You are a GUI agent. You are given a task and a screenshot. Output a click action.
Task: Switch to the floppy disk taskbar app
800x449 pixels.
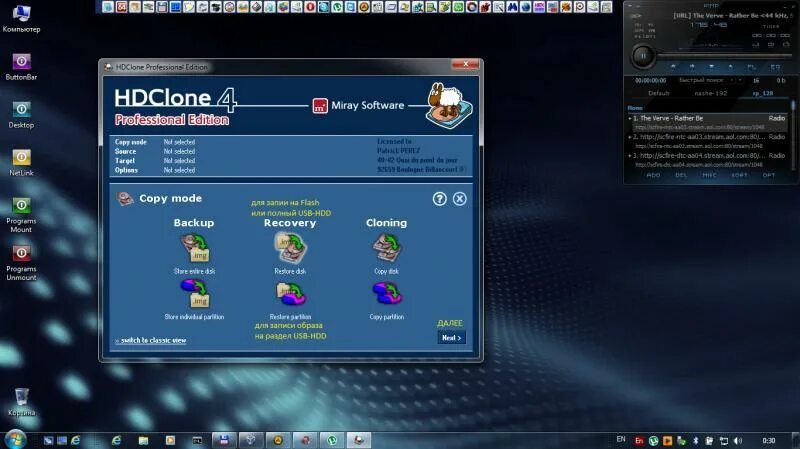[x=224, y=440]
